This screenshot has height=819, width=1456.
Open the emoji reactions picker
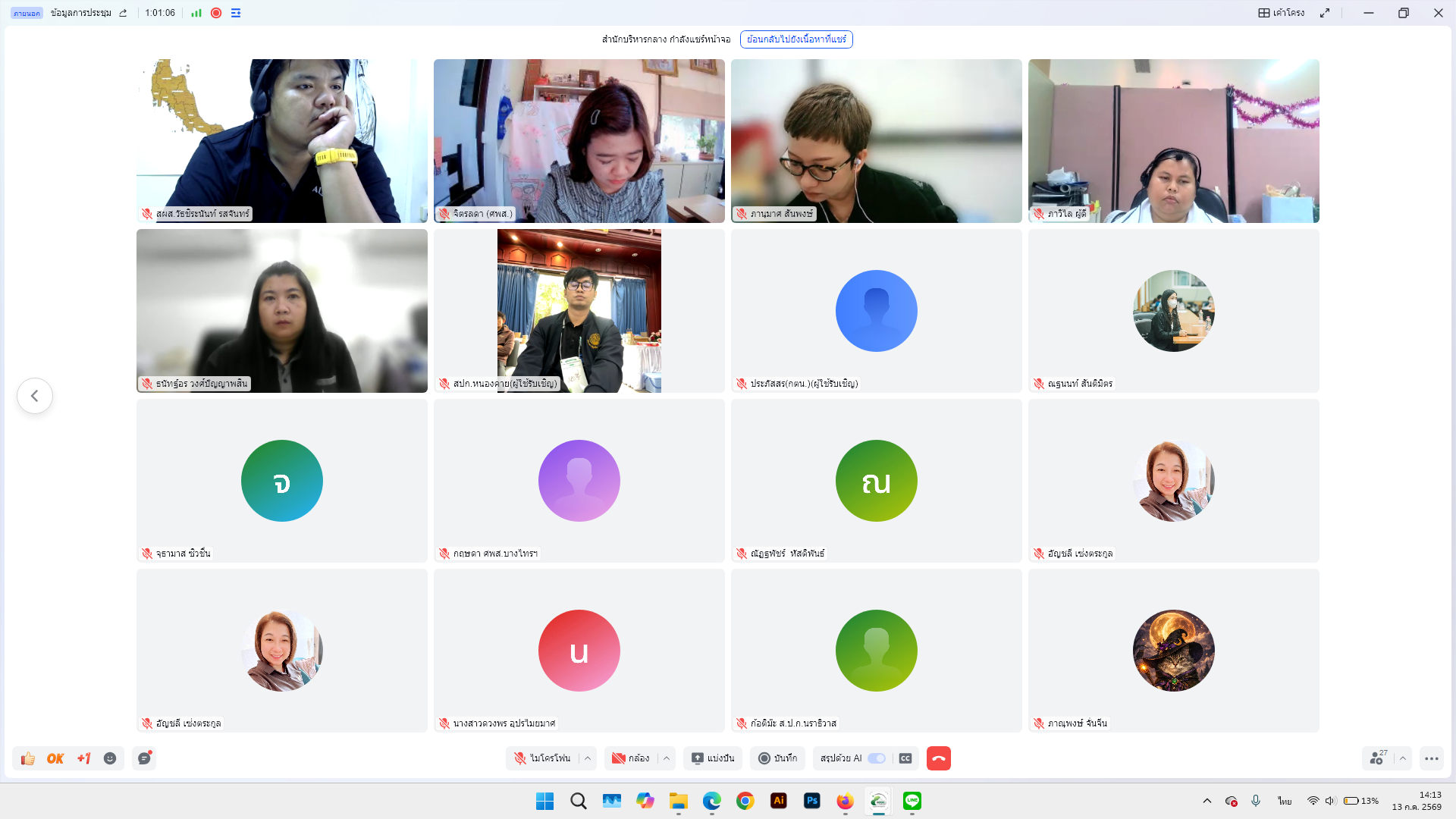[x=110, y=758]
